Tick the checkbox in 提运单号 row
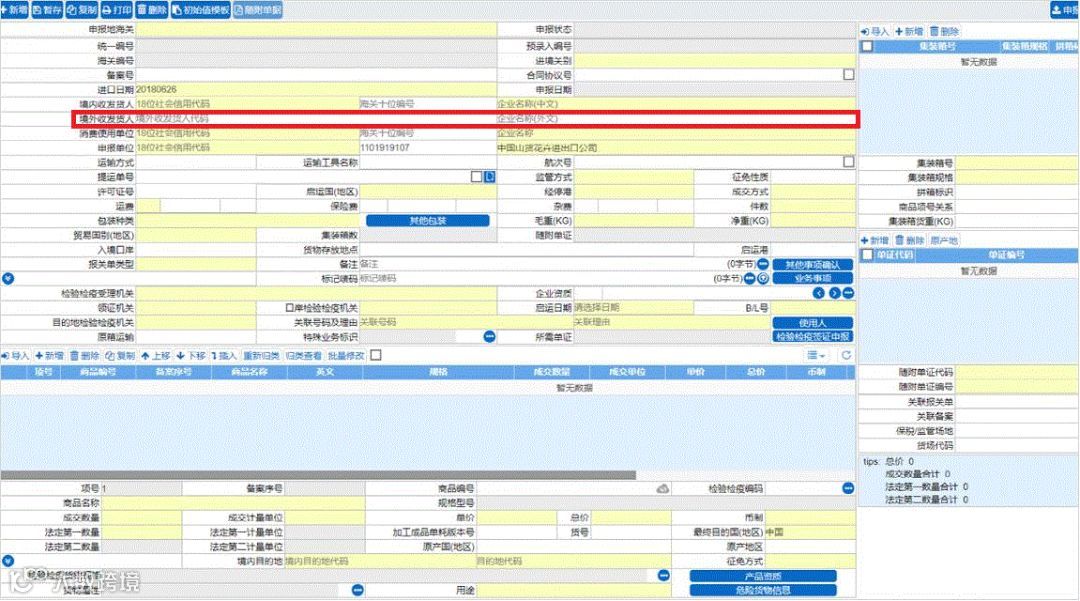 [x=476, y=177]
